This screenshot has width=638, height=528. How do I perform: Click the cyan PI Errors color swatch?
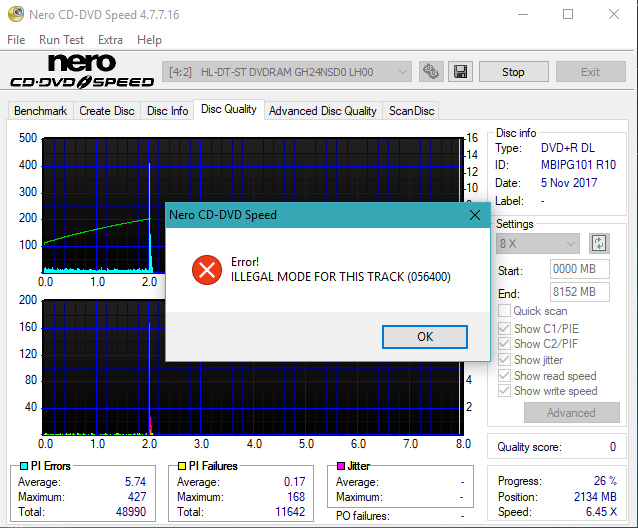24,466
